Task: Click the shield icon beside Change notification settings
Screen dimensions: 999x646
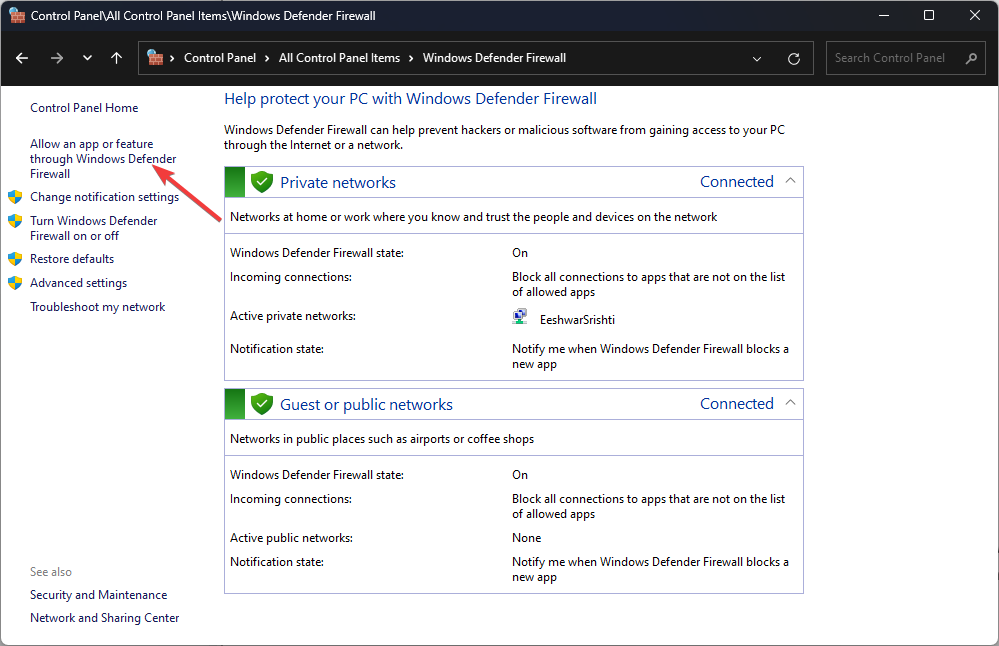Action: coord(14,196)
